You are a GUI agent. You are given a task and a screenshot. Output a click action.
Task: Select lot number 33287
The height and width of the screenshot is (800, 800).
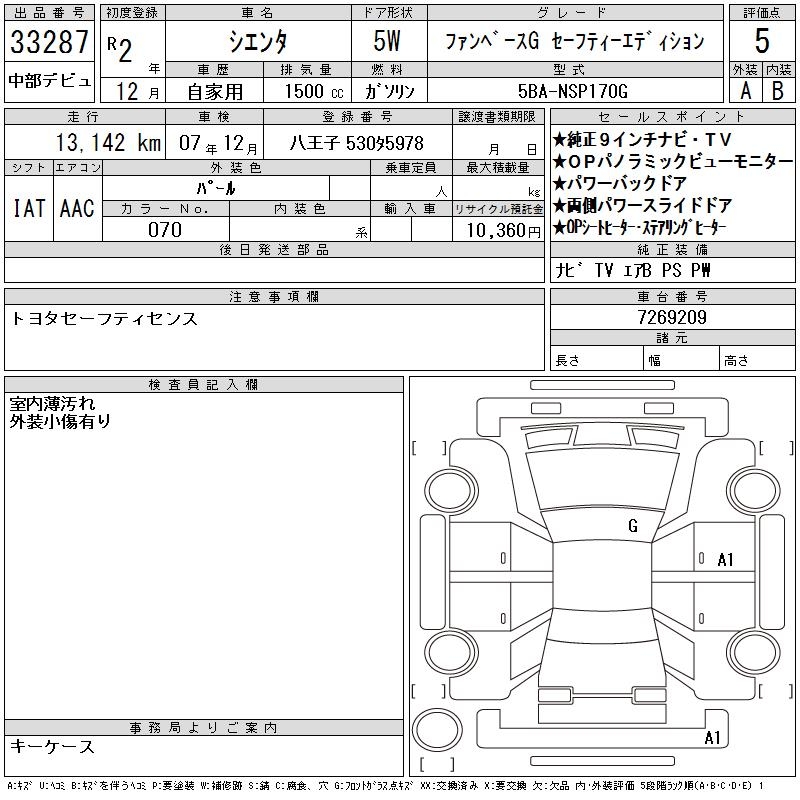(x=49, y=41)
